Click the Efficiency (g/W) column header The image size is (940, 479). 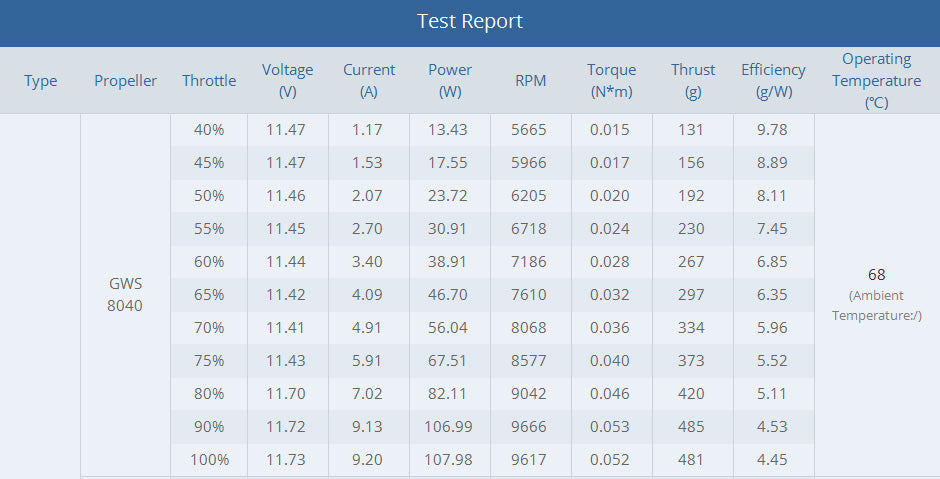(773, 80)
